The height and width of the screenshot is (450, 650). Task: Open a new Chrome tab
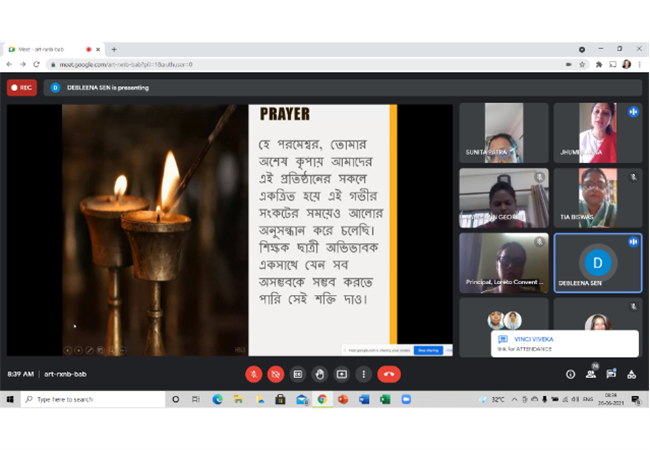click(114, 49)
